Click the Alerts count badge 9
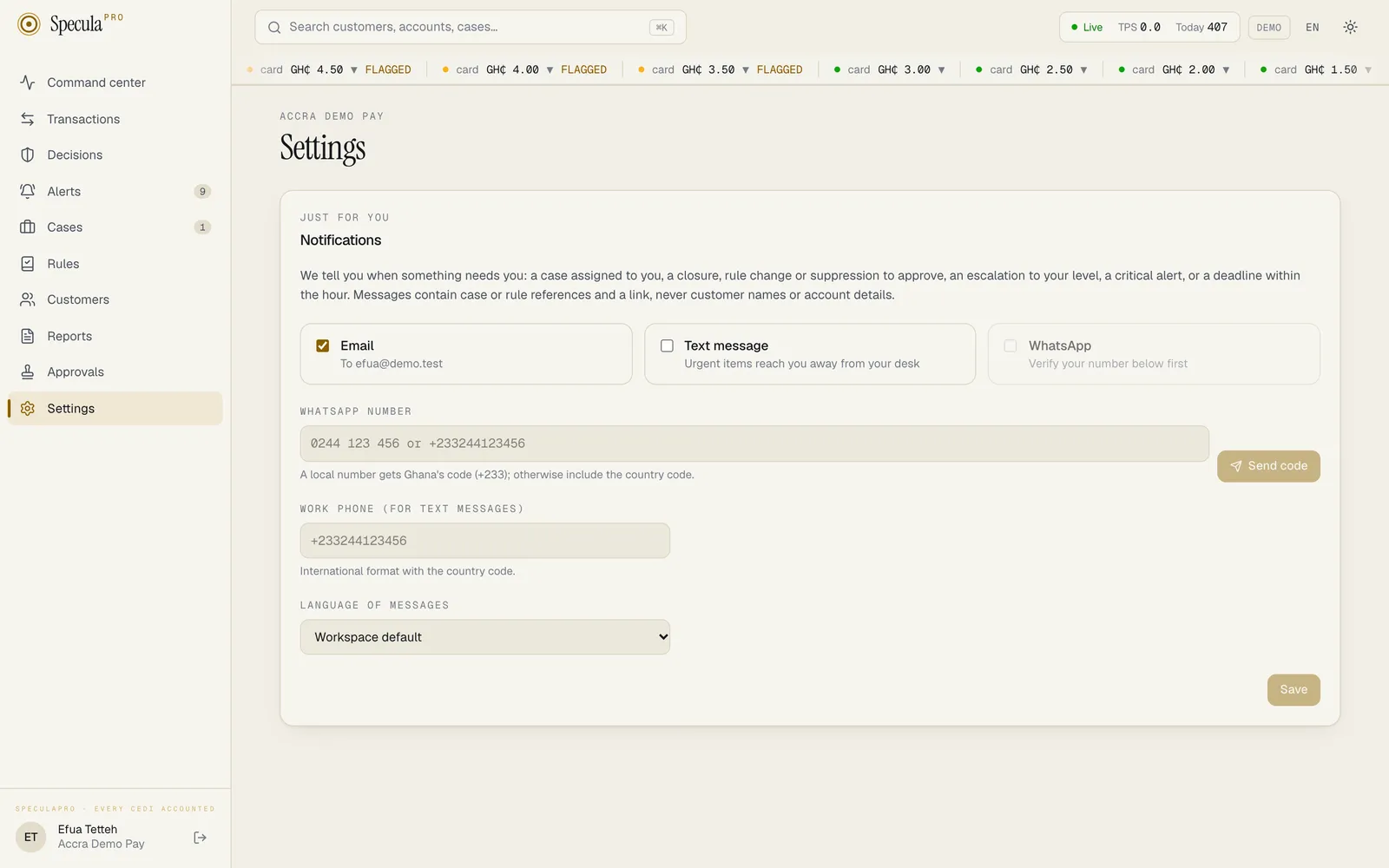 click(x=202, y=192)
